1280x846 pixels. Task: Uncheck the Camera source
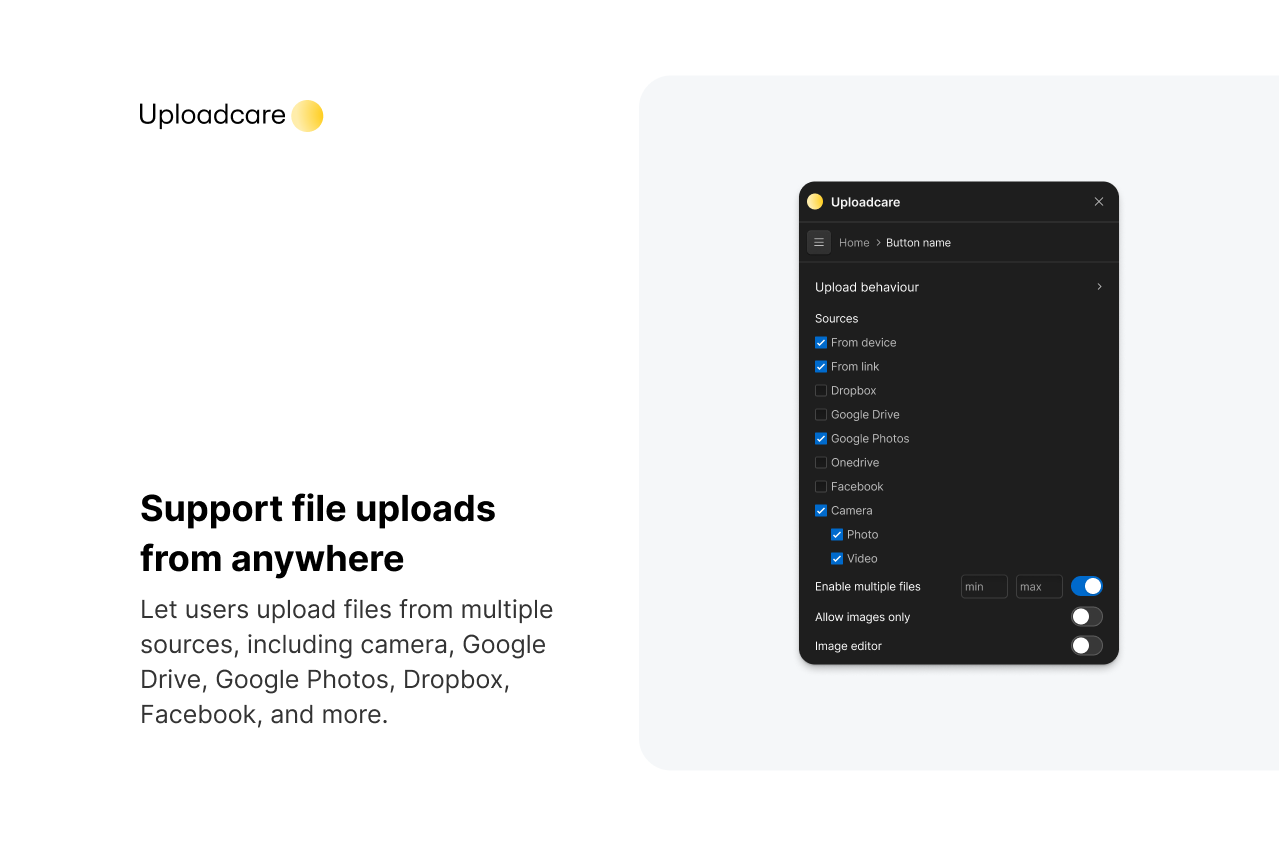pyautogui.click(x=821, y=510)
